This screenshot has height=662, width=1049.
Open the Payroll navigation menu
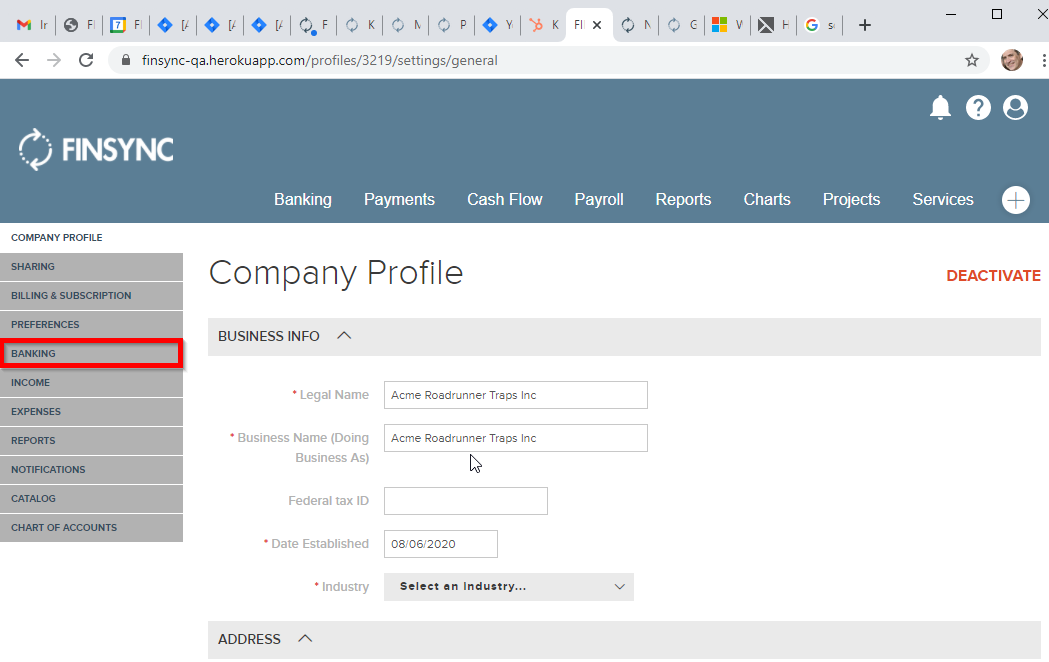tap(598, 200)
